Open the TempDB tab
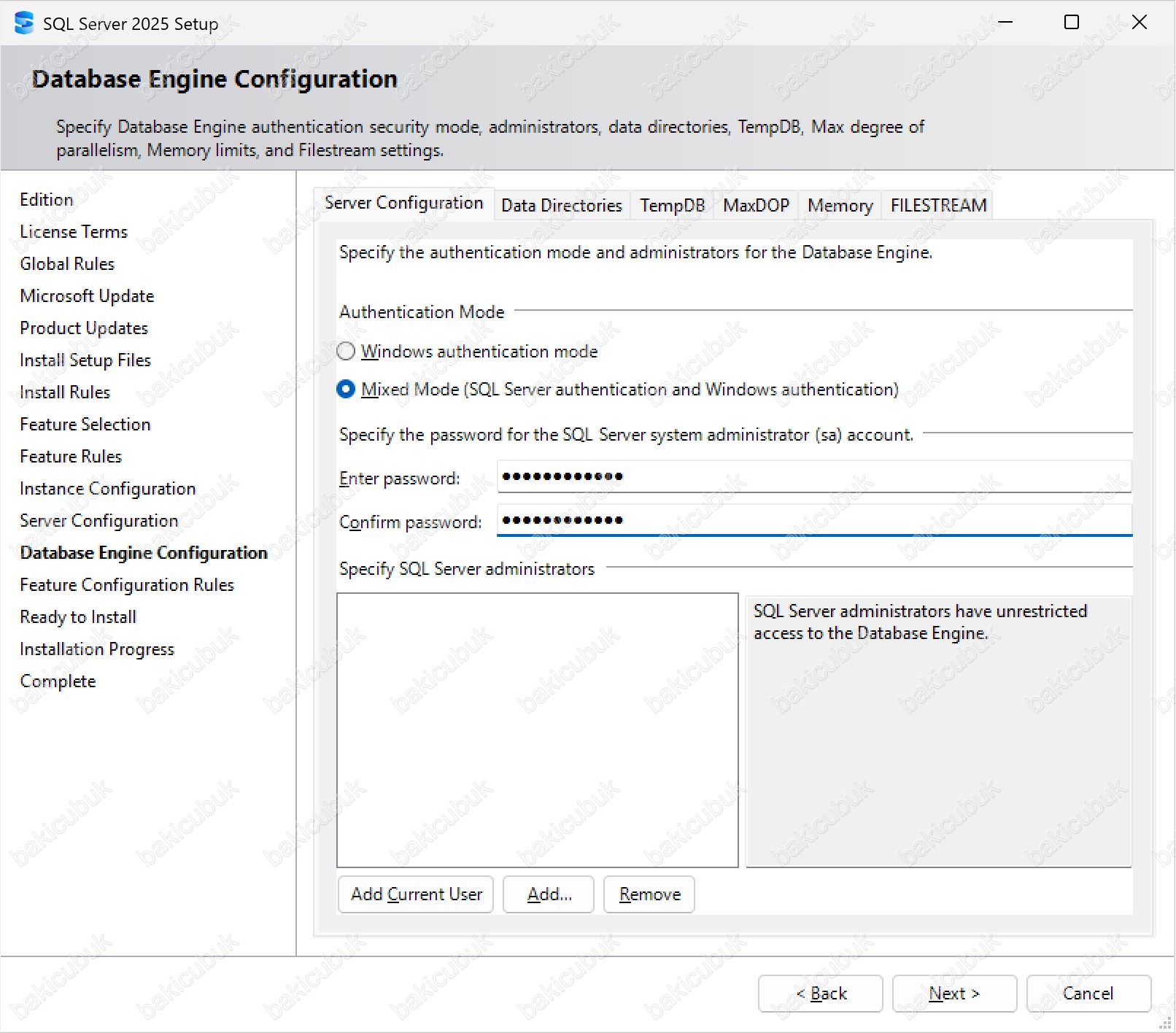Viewport: 1176px width, 1033px height. tap(672, 206)
